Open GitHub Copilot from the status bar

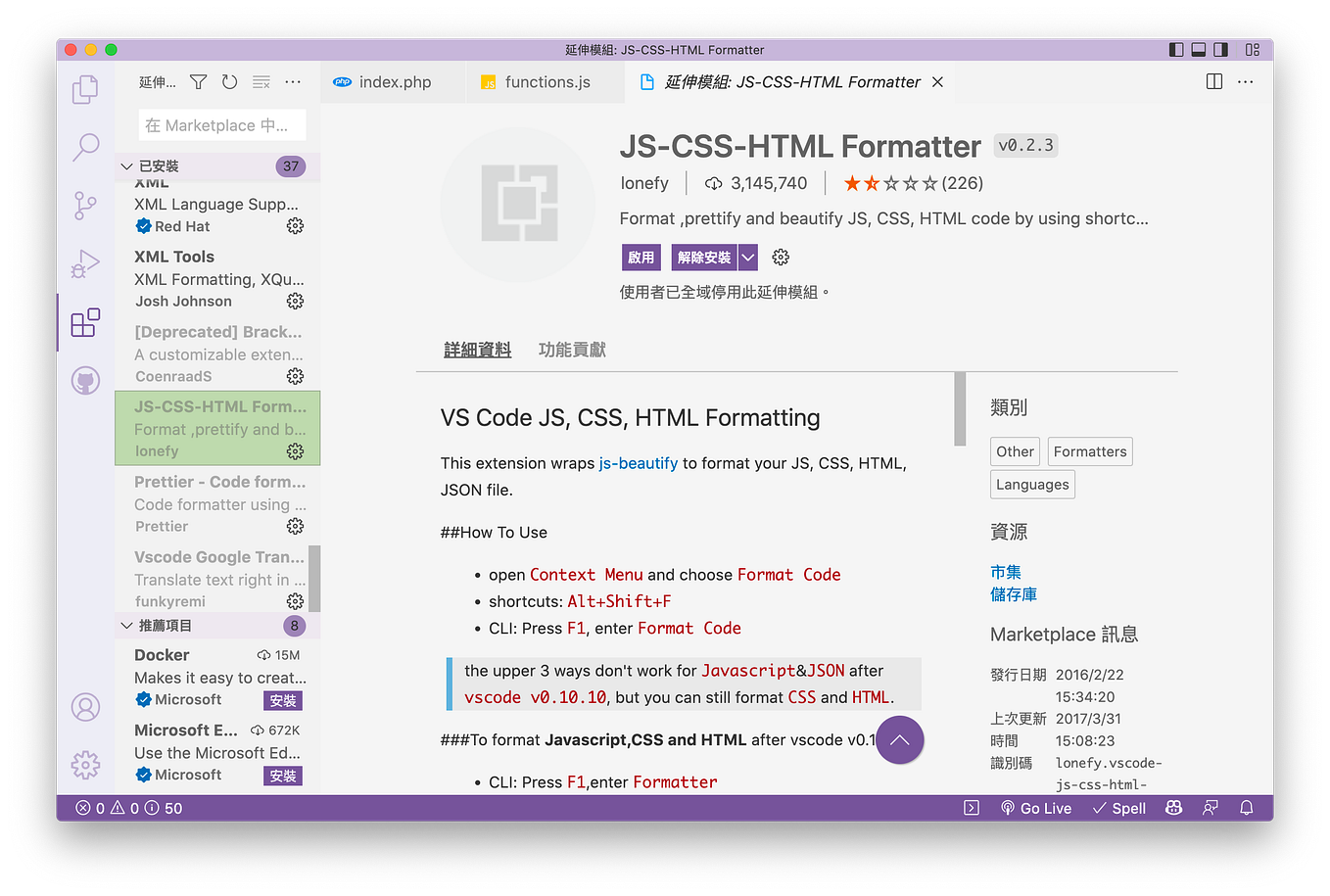pos(1173,808)
